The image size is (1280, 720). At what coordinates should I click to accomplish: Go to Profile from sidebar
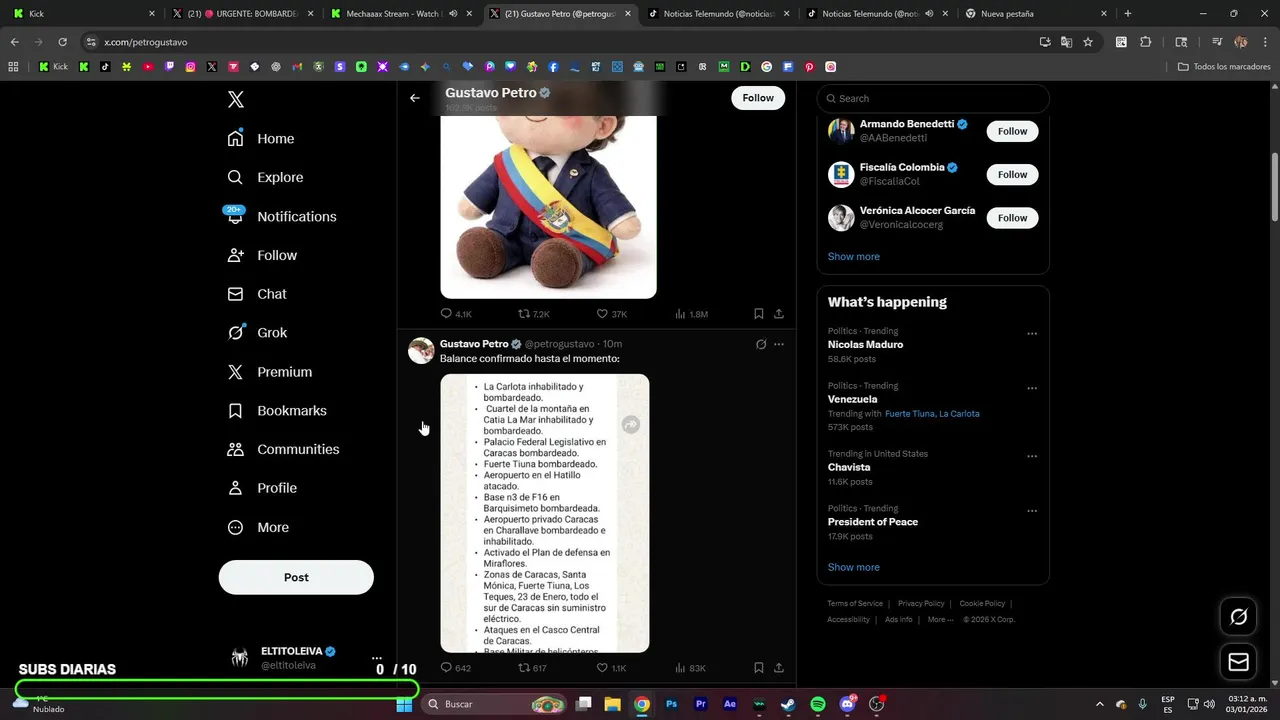pos(262,488)
